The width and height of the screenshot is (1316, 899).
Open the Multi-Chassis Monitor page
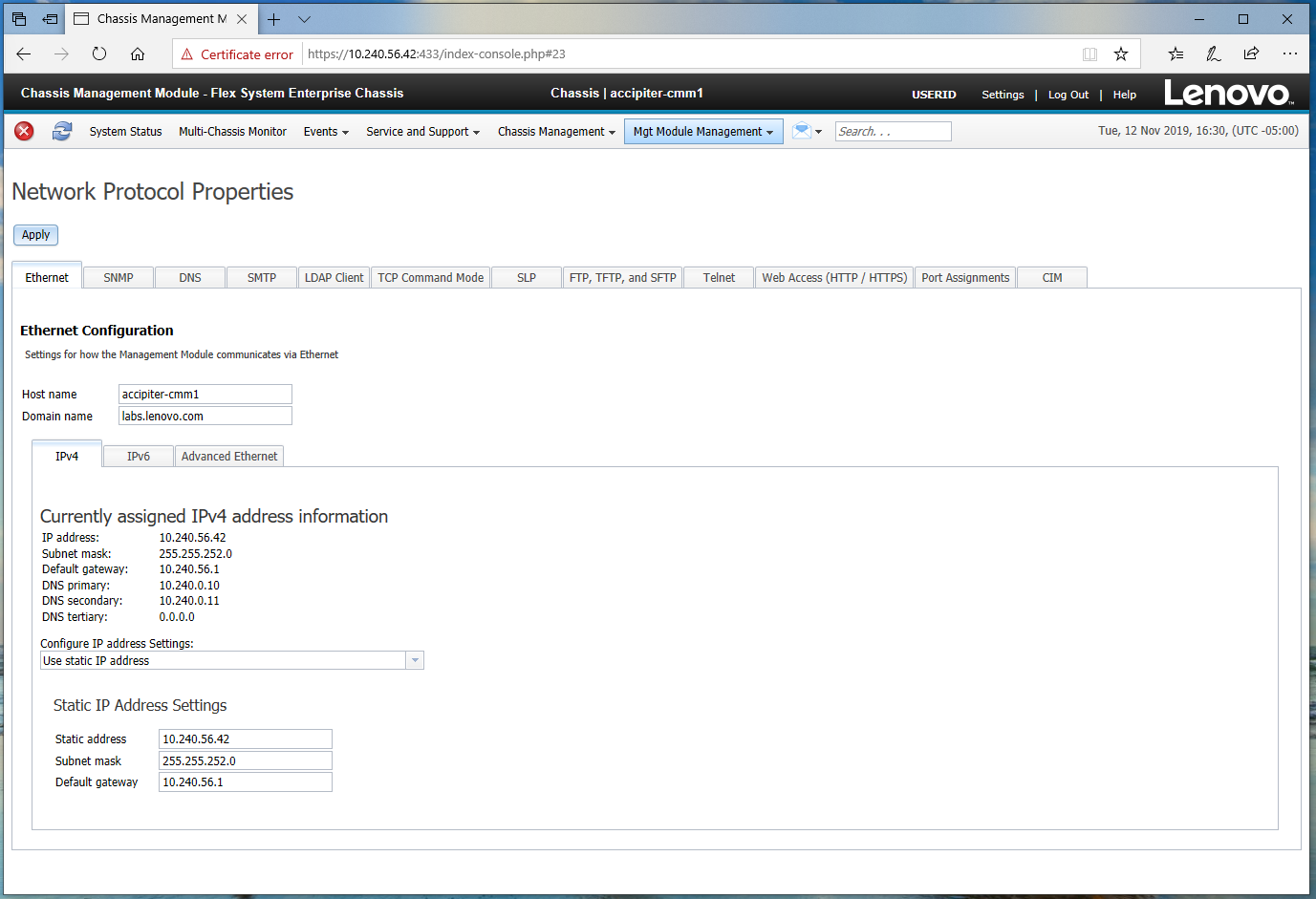click(232, 132)
